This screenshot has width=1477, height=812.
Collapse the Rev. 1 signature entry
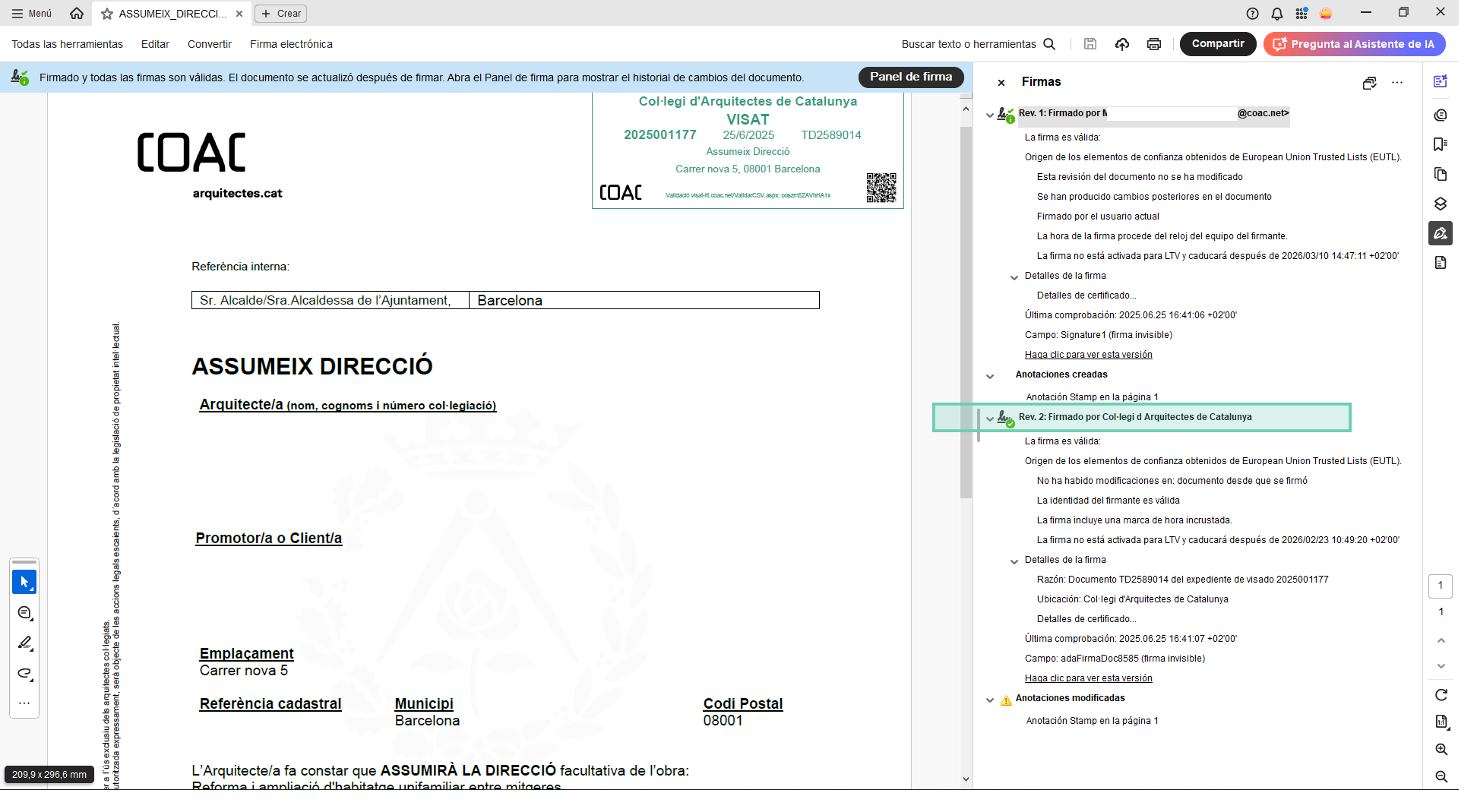[x=989, y=115]
